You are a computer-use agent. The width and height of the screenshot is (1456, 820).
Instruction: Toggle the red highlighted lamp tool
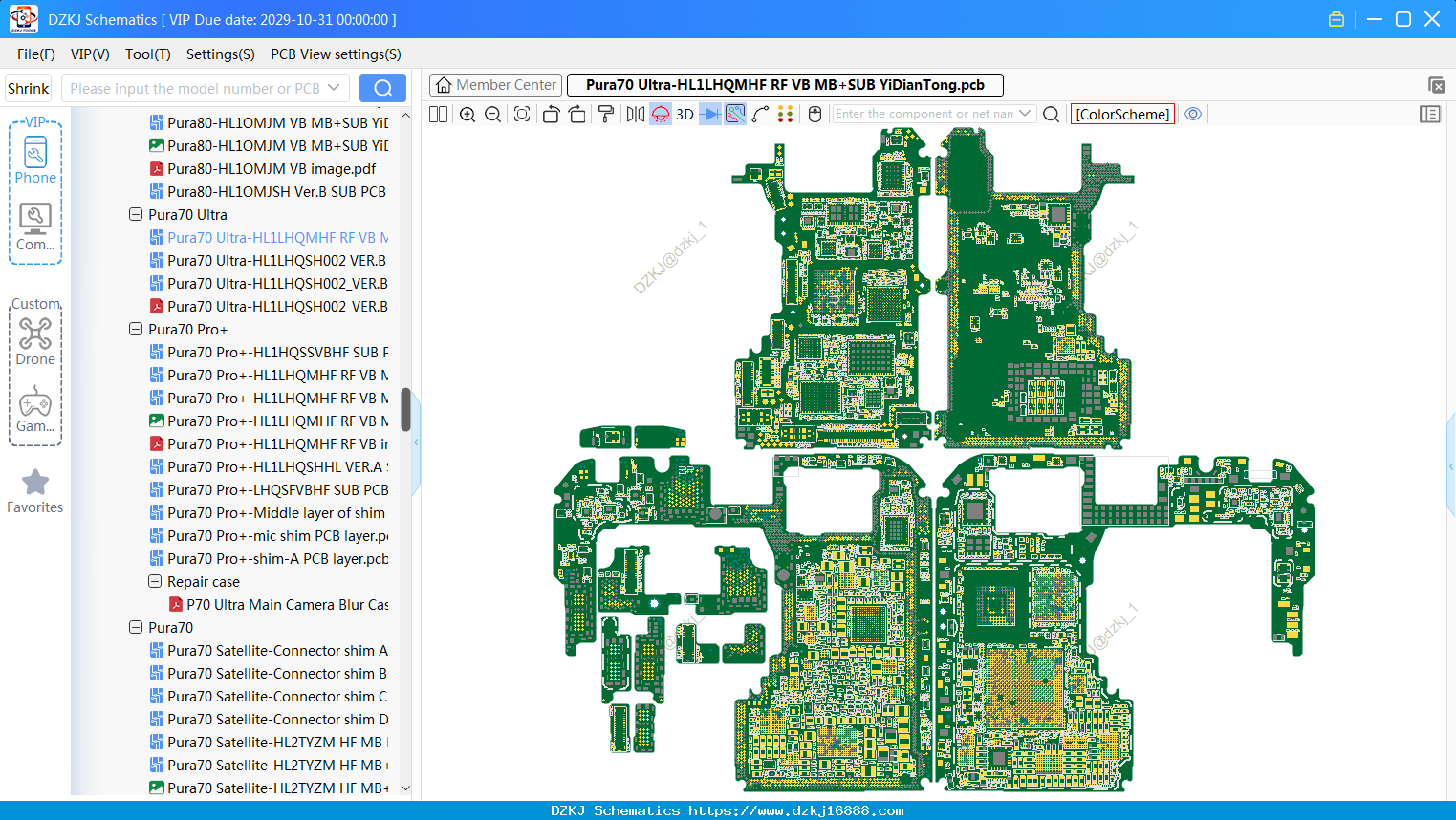coord(661,114)
